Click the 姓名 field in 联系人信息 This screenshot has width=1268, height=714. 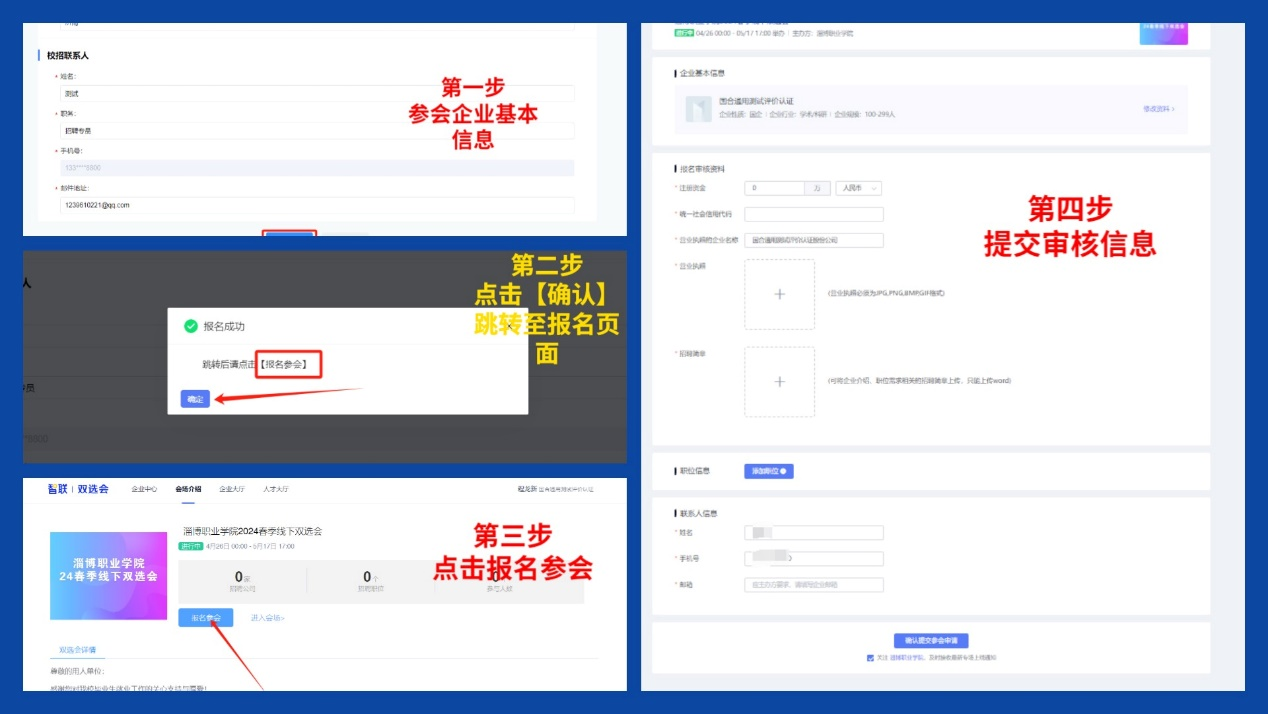coord(814,532)
